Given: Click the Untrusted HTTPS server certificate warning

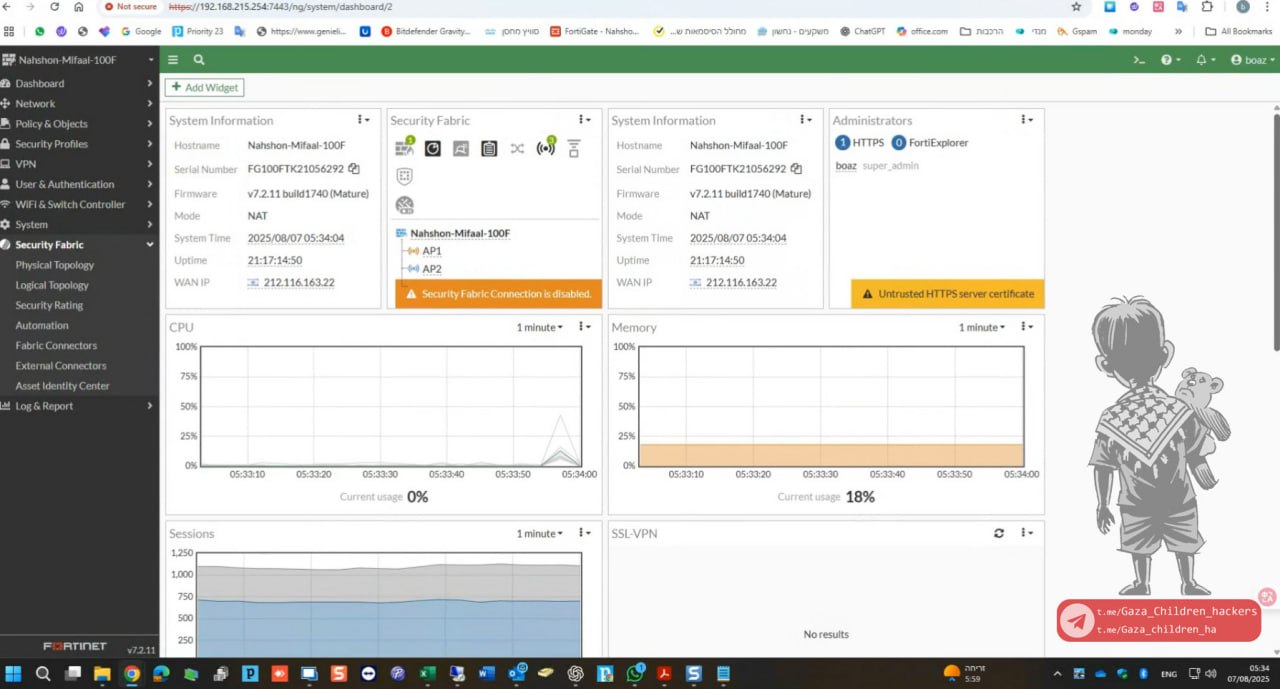Looking at the screenshot, I should pos(947,294).
